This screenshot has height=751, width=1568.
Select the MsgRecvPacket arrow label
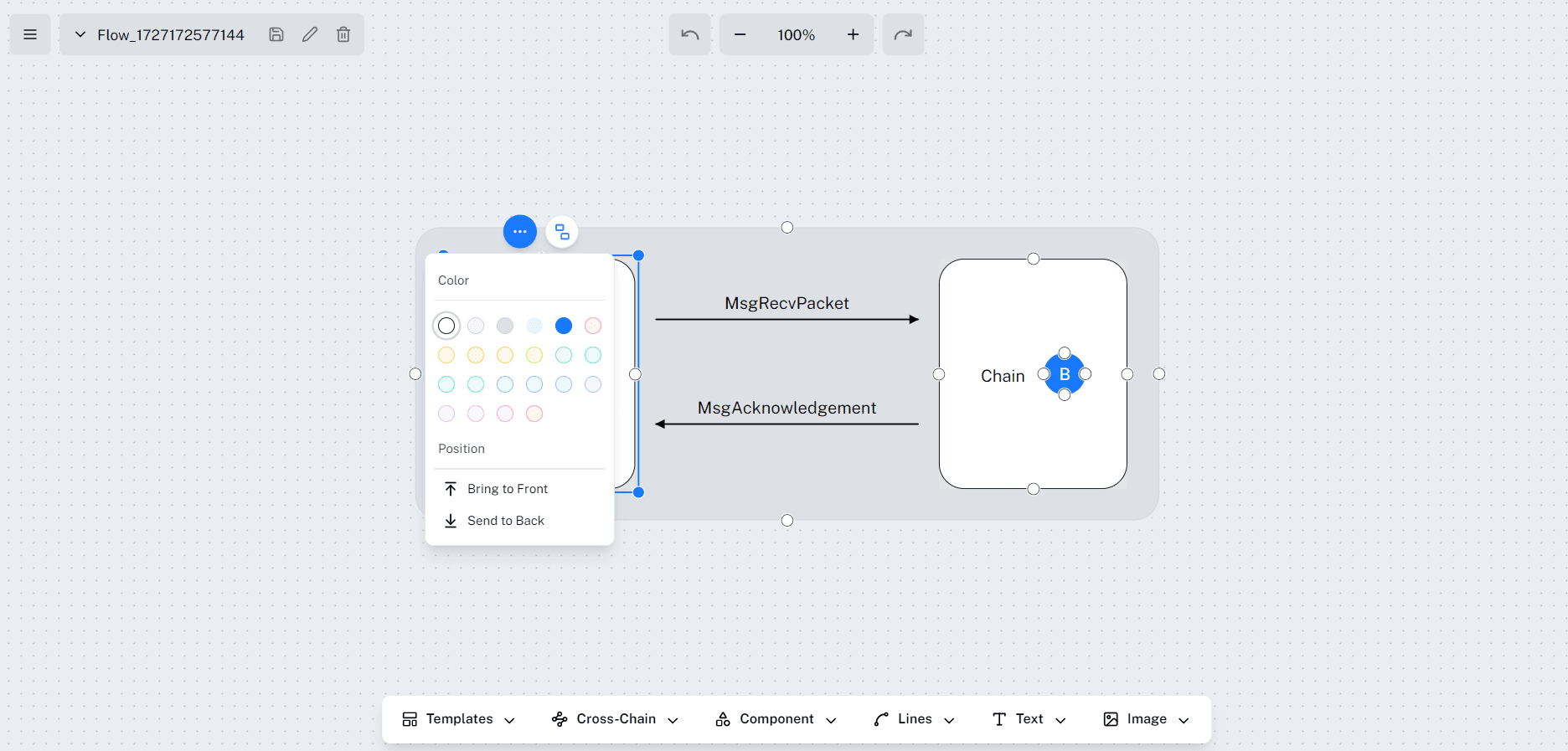(787, 303)
